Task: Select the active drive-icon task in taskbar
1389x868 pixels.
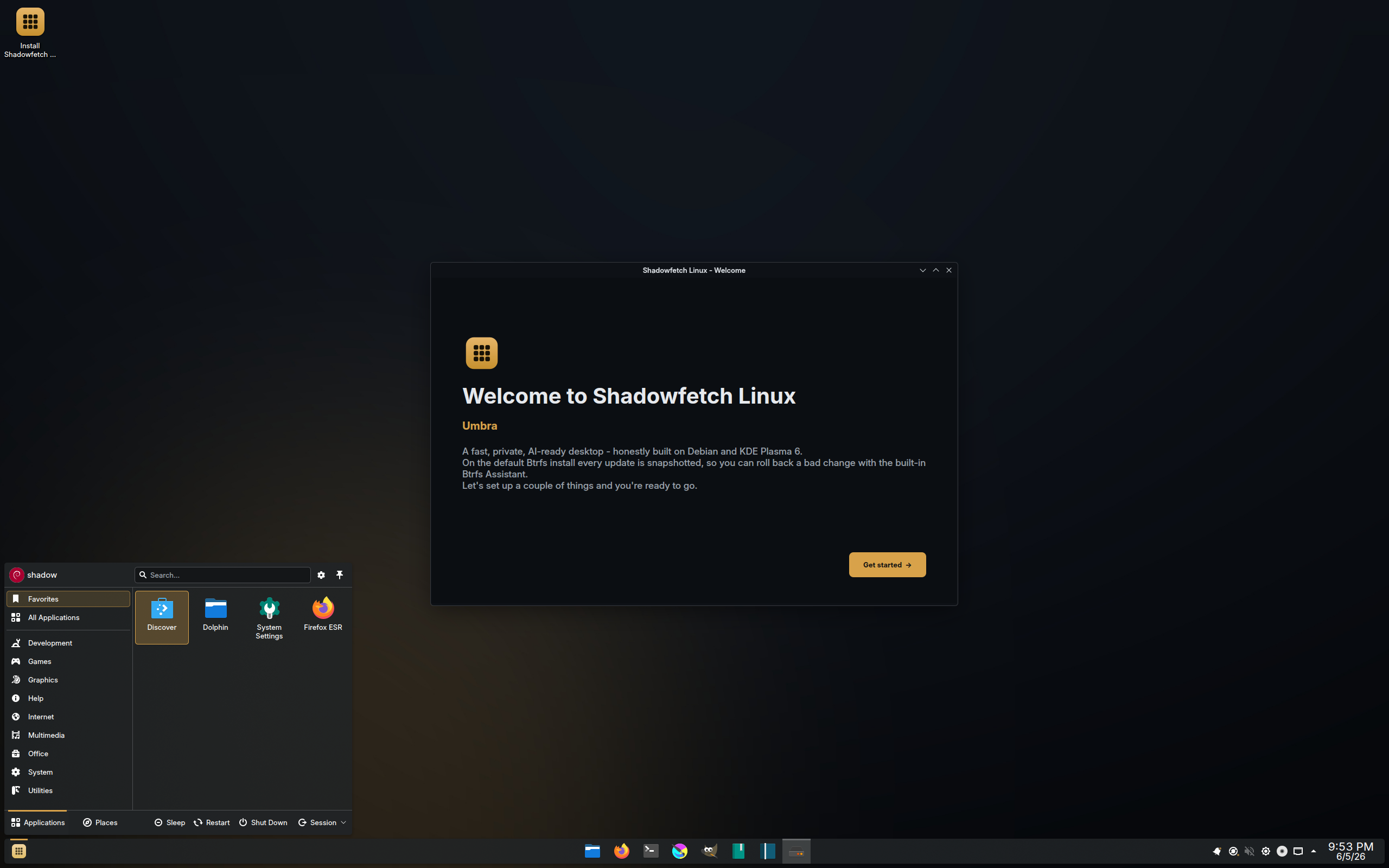Action: pyautogui.click(x=797, y=851)
